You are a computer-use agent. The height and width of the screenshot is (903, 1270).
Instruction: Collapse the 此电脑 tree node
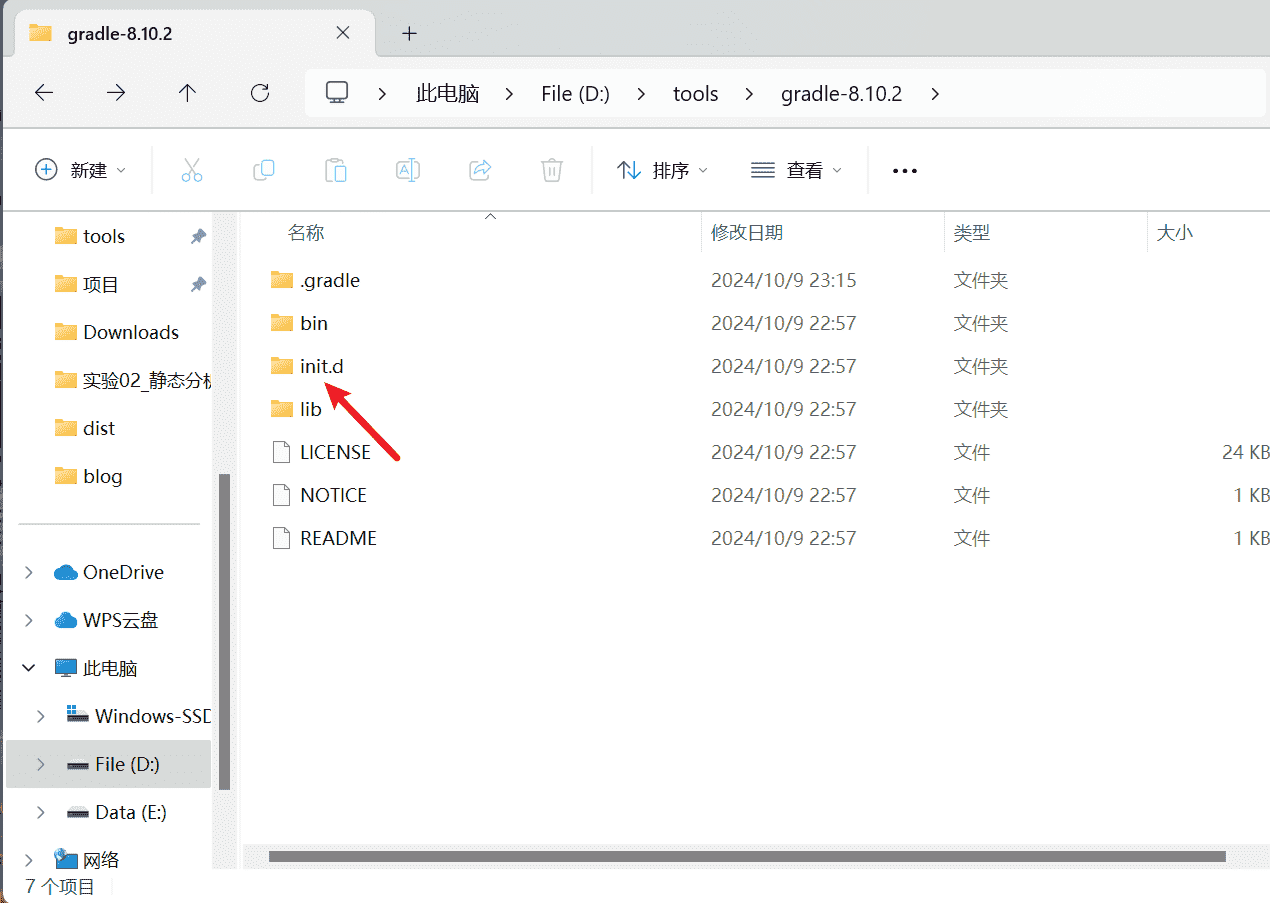[x=29, y=668]
